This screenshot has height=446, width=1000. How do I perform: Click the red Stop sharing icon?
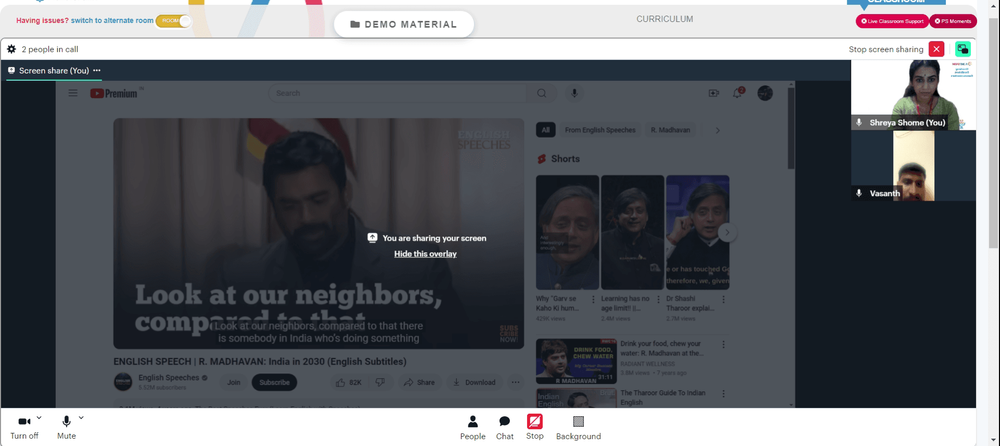pyautogui.click(x=534, y=422)
